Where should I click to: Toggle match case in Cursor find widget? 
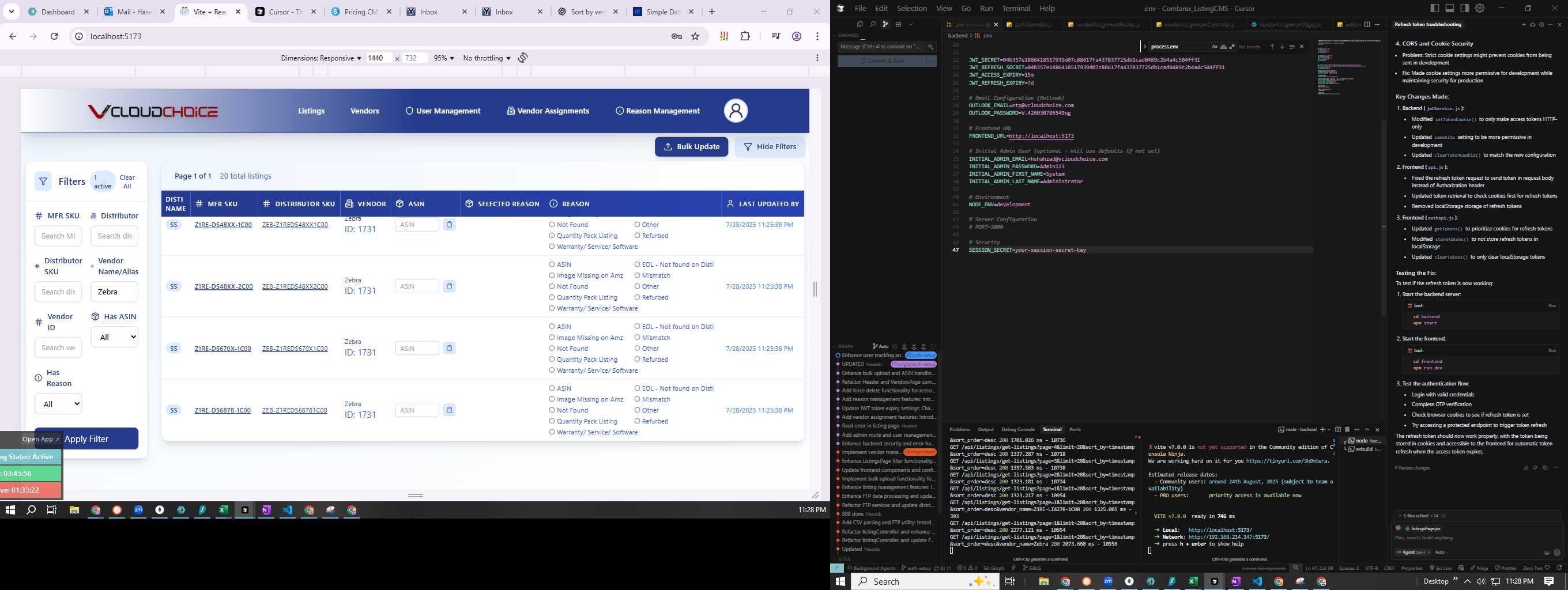click(1215, 46)
